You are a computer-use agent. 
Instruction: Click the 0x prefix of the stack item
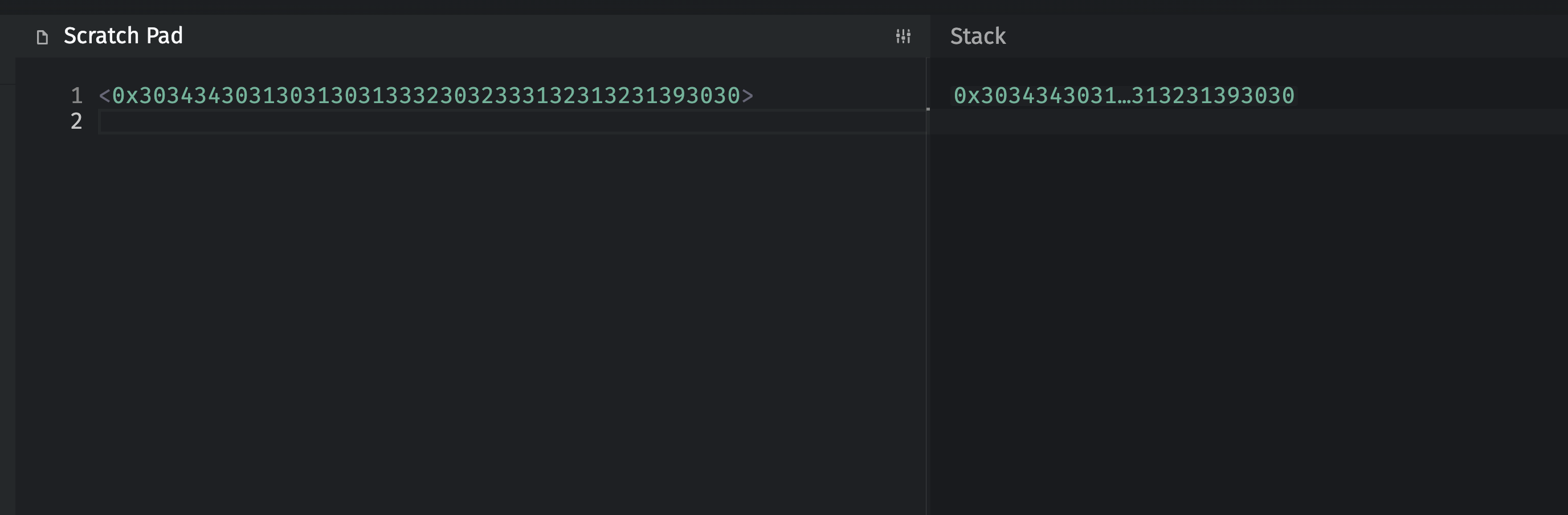966,96
